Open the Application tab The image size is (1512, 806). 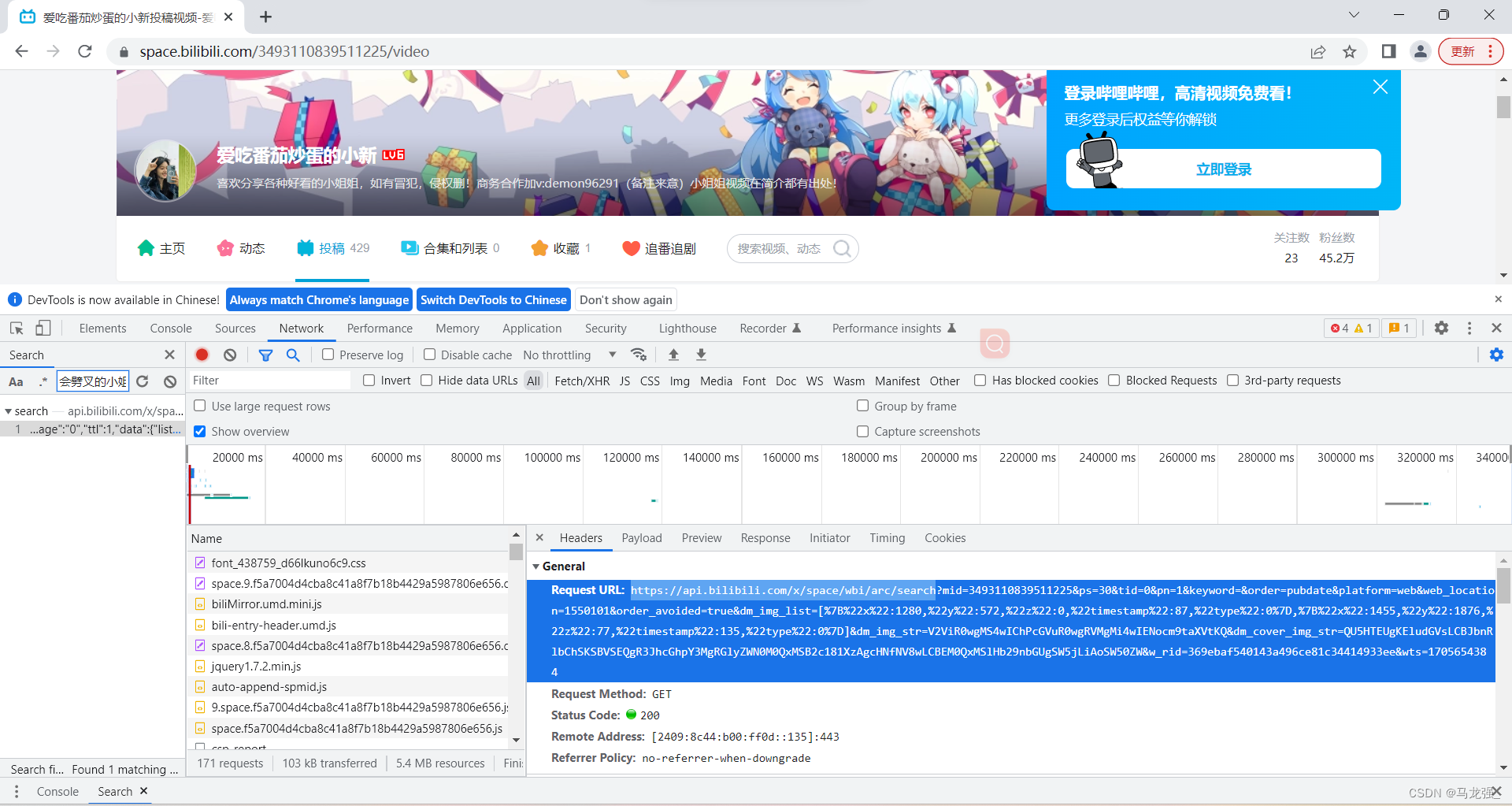(532, 329)
